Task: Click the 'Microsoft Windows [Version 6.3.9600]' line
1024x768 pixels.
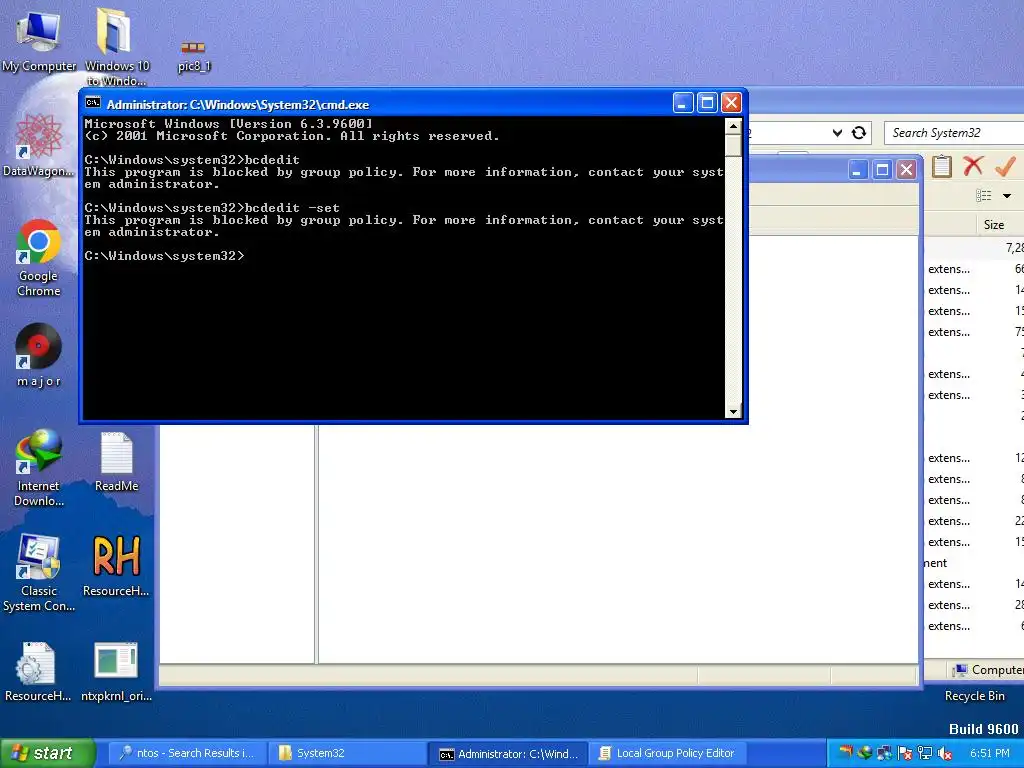Action: click(x=229, y=123)
